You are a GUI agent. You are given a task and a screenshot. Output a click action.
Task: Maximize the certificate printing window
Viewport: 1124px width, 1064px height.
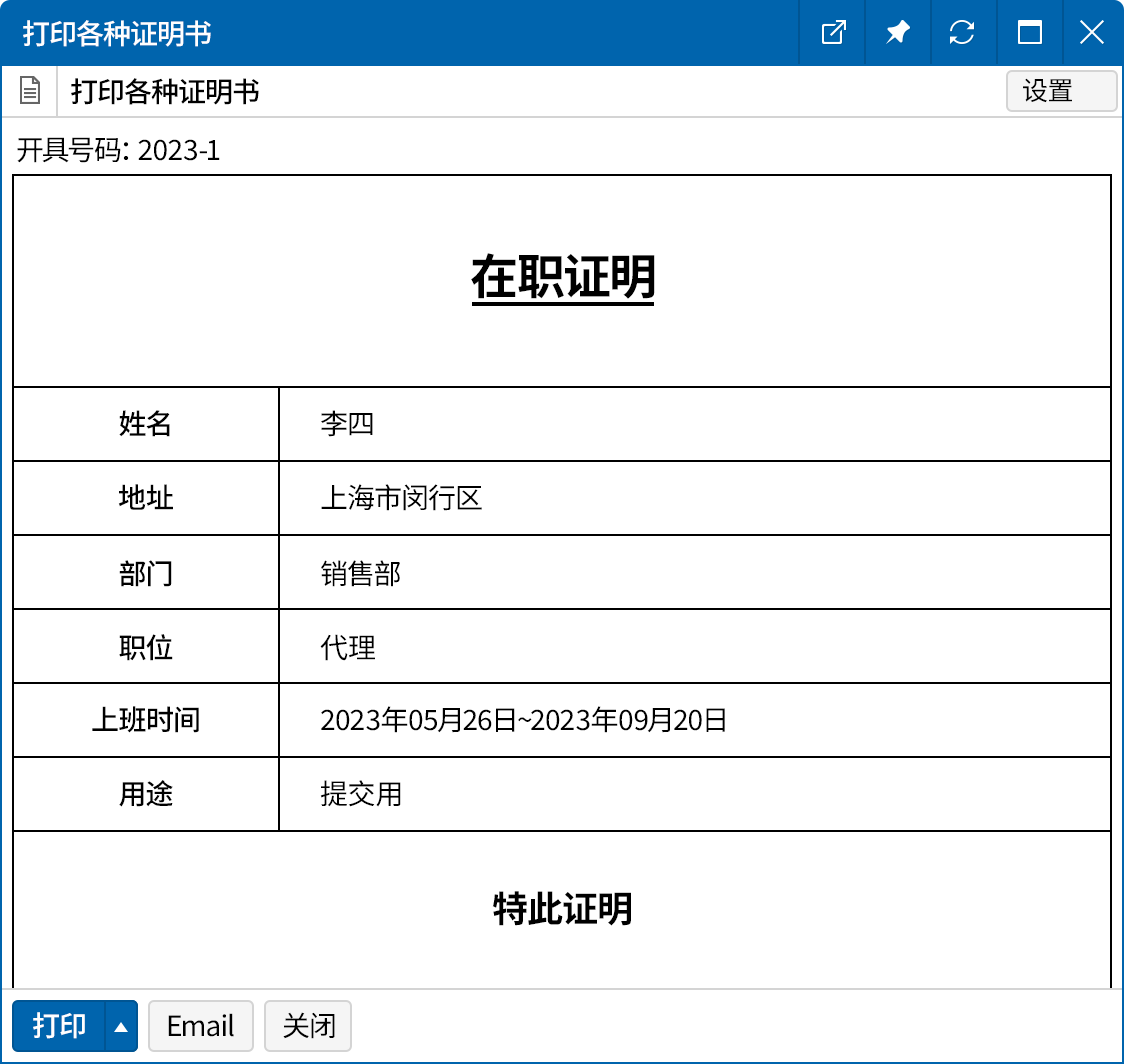[x=1029, y=33]
